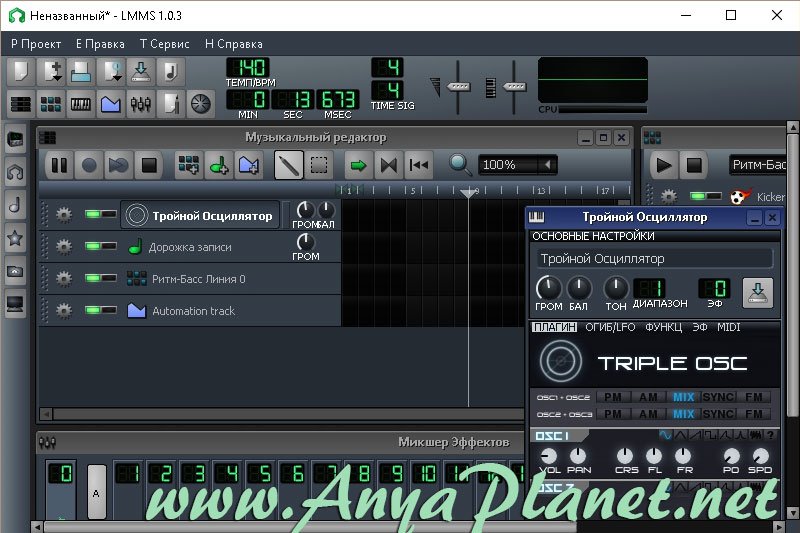Image resolution: width=800 pixels, height=533 pixels.
Task: Mute the Kicker track
Action: click(698, 196)
